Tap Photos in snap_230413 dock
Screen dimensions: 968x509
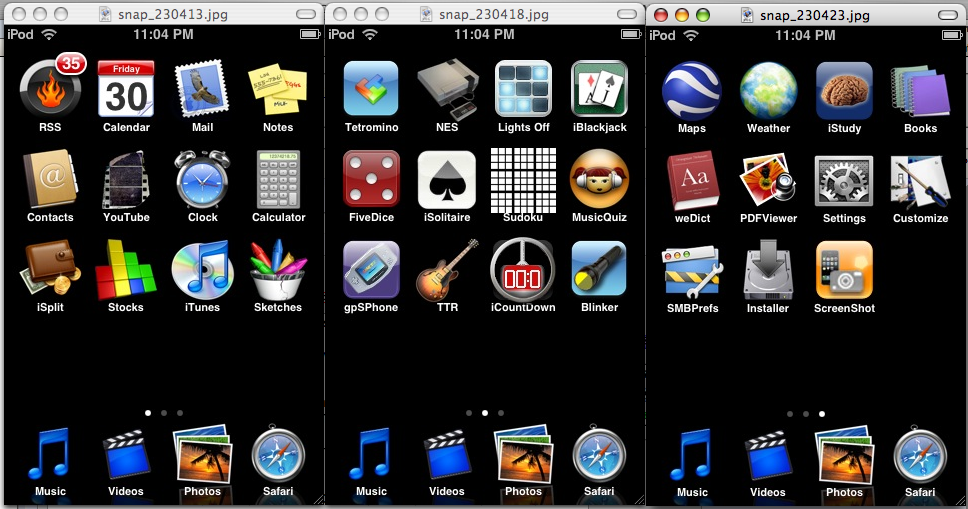(202, 455)
